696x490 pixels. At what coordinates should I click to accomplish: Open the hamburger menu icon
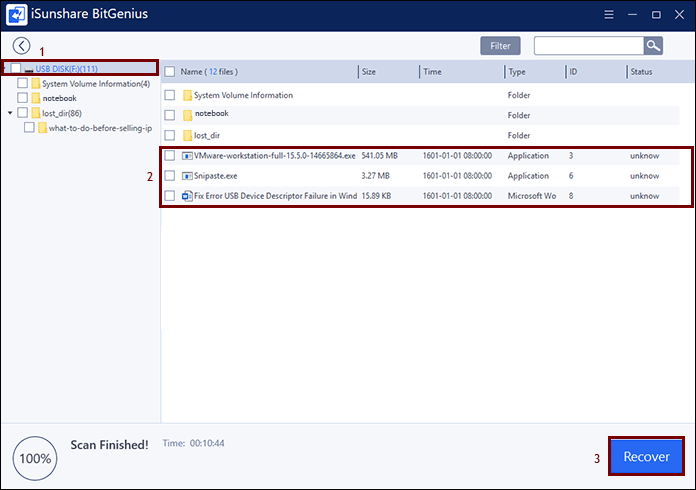point(609,15)
